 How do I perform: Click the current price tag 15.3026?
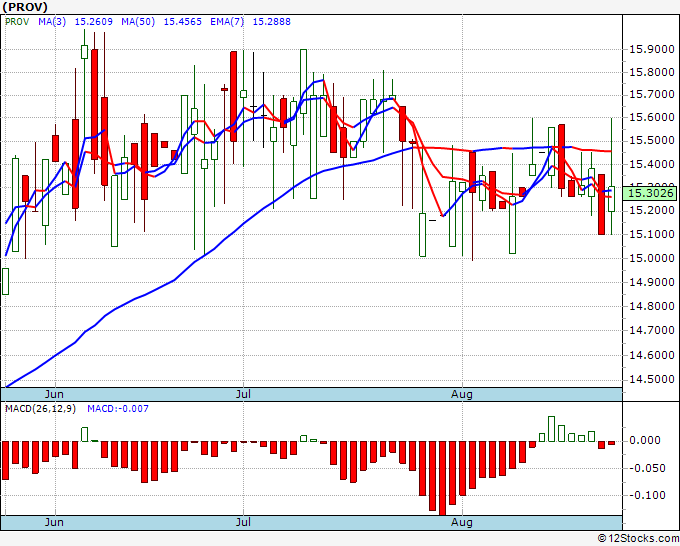click(x=650, y=193)
